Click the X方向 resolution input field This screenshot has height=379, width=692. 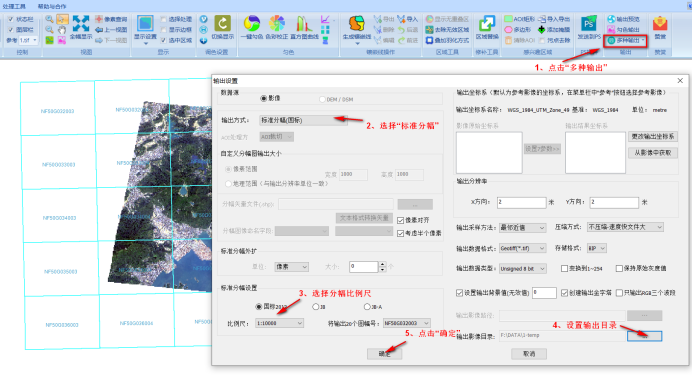point(522,202)
